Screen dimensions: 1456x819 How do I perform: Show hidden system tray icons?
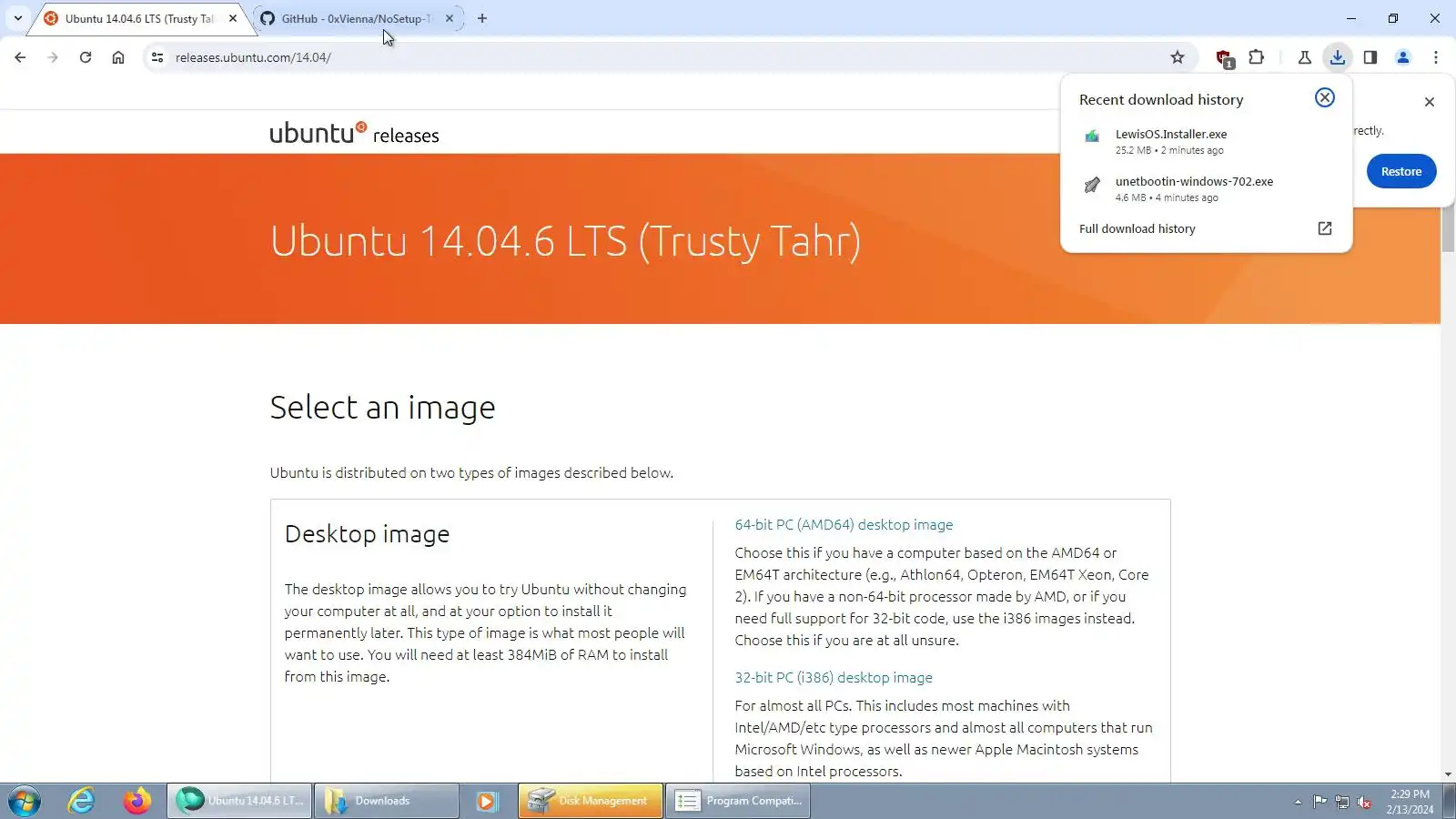coord(1298,802)
